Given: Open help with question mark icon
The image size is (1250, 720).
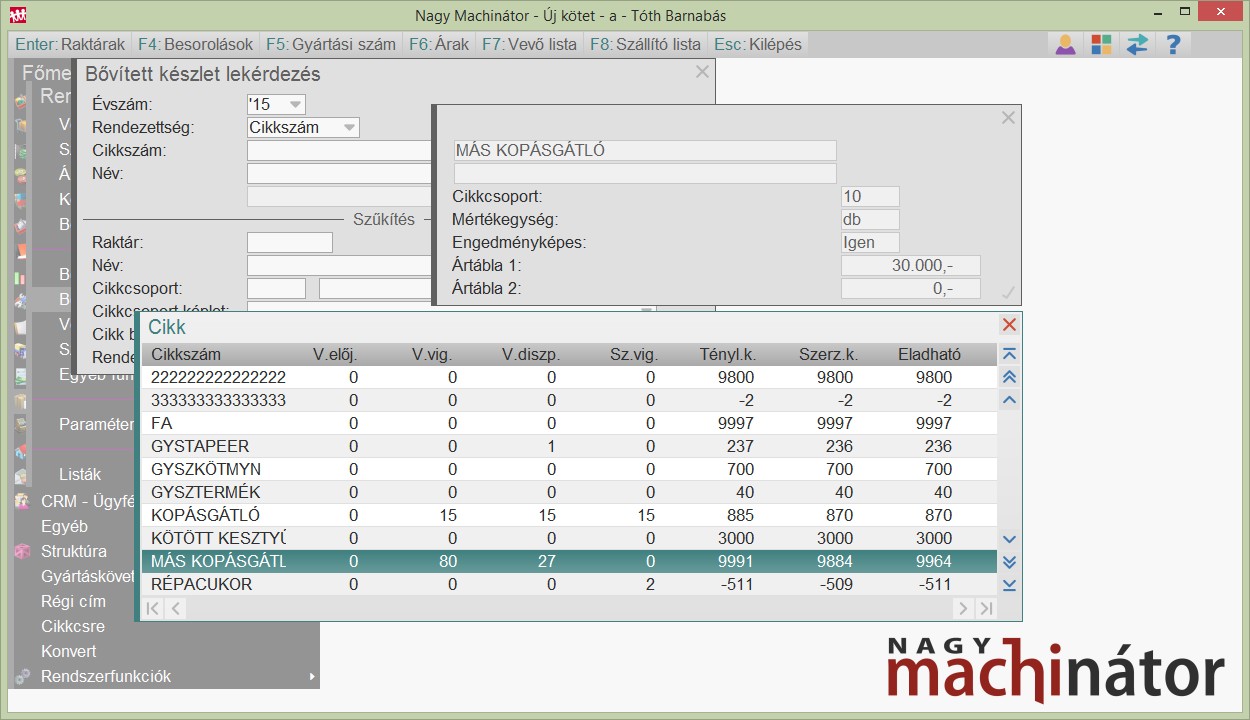Looking at the screenshot, I should pos(1173,44).
